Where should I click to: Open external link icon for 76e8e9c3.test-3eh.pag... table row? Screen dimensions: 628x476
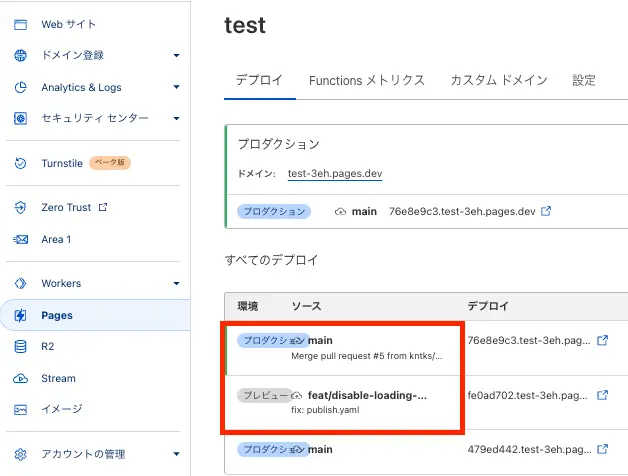pos(602,340)
